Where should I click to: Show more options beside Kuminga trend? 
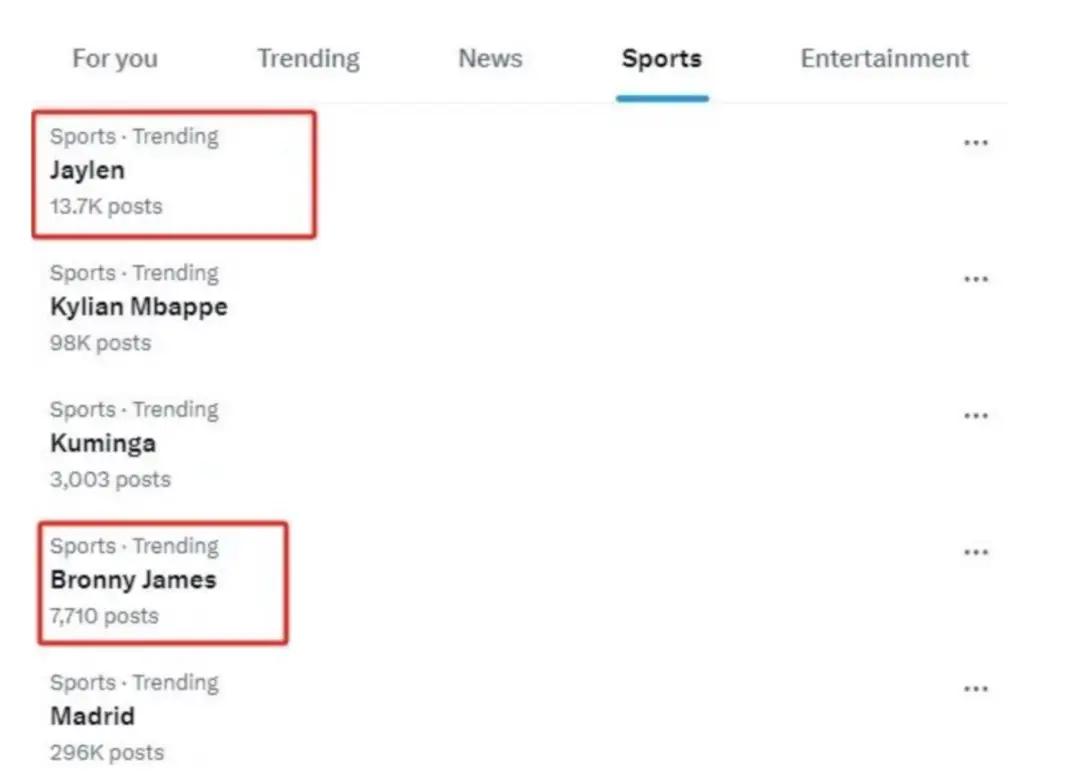pos(975,416)
